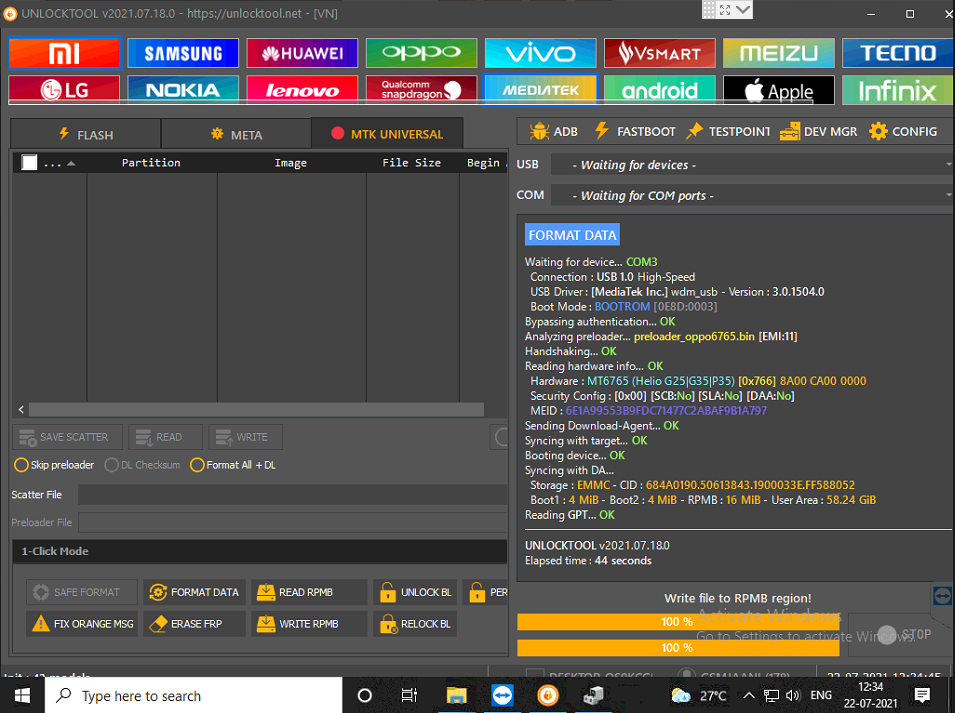
Task: Open Task View on the taskbar
Action: (x=409, y=695)
